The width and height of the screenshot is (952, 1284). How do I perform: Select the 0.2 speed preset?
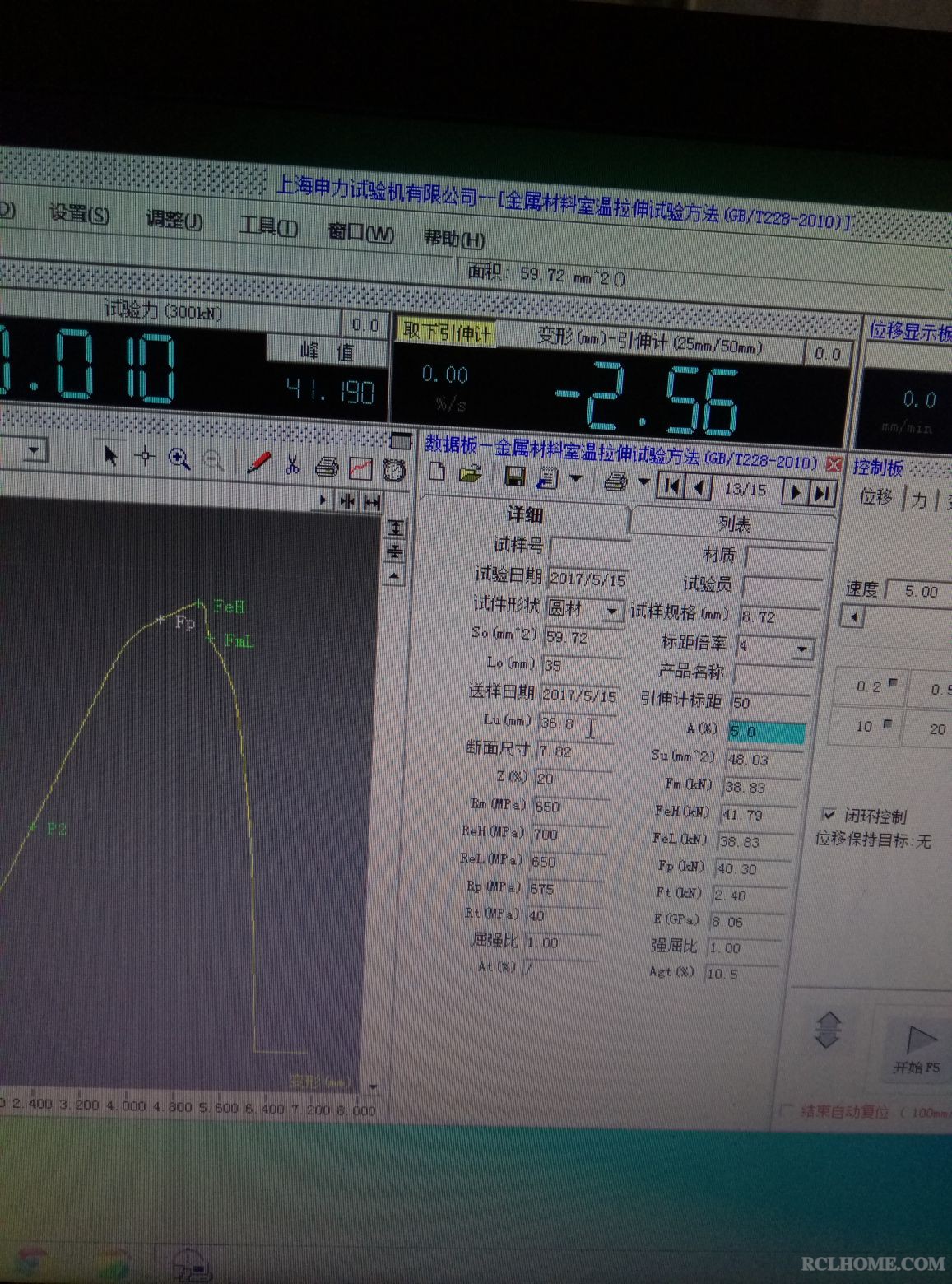870,686
